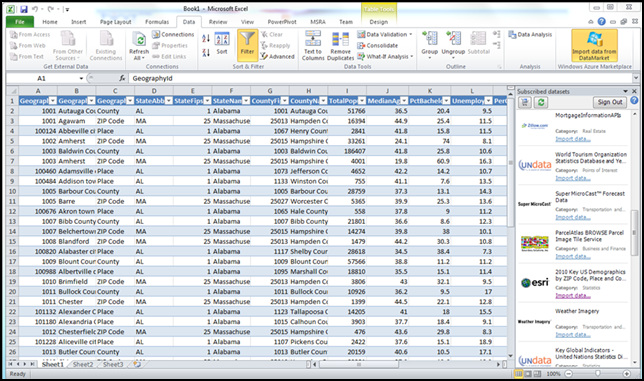Click the formula bar showing GeographyId

click(x=381, y=78)
